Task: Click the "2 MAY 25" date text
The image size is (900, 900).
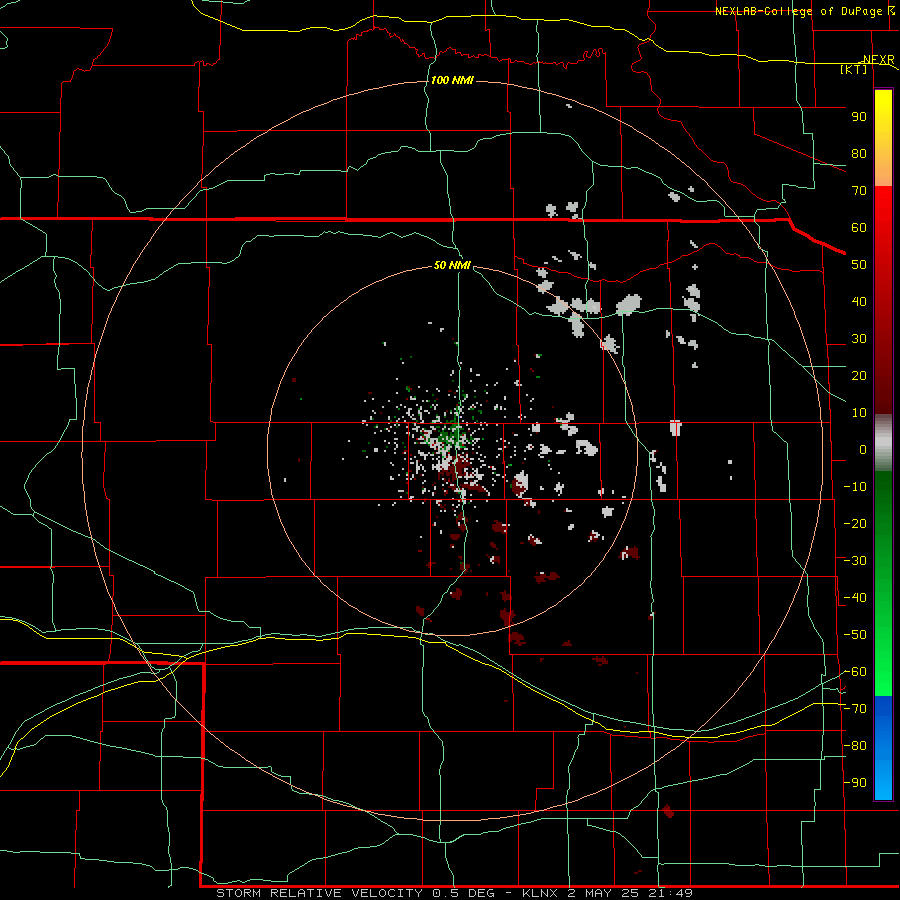Action: click(x=603, y=893)
